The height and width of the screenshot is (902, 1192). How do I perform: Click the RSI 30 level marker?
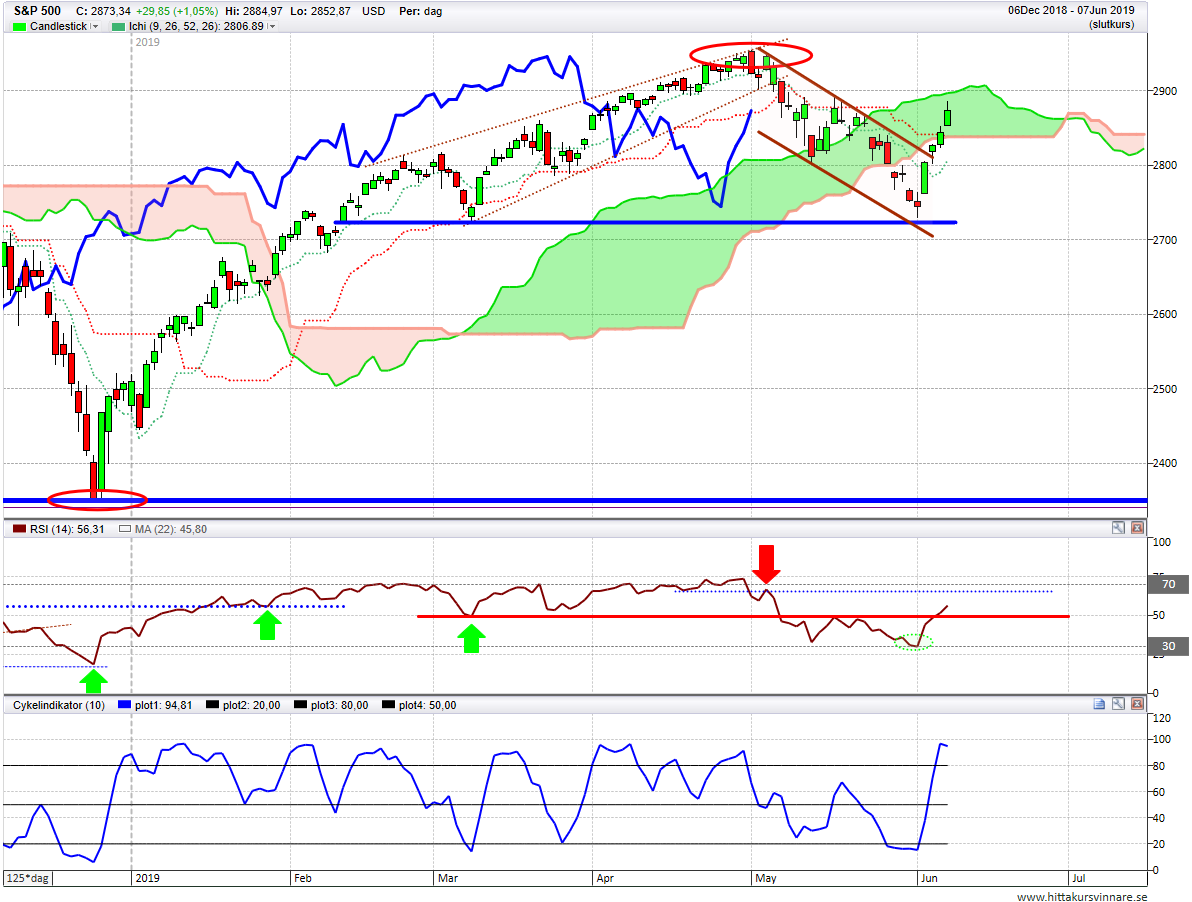[1168, 646]
